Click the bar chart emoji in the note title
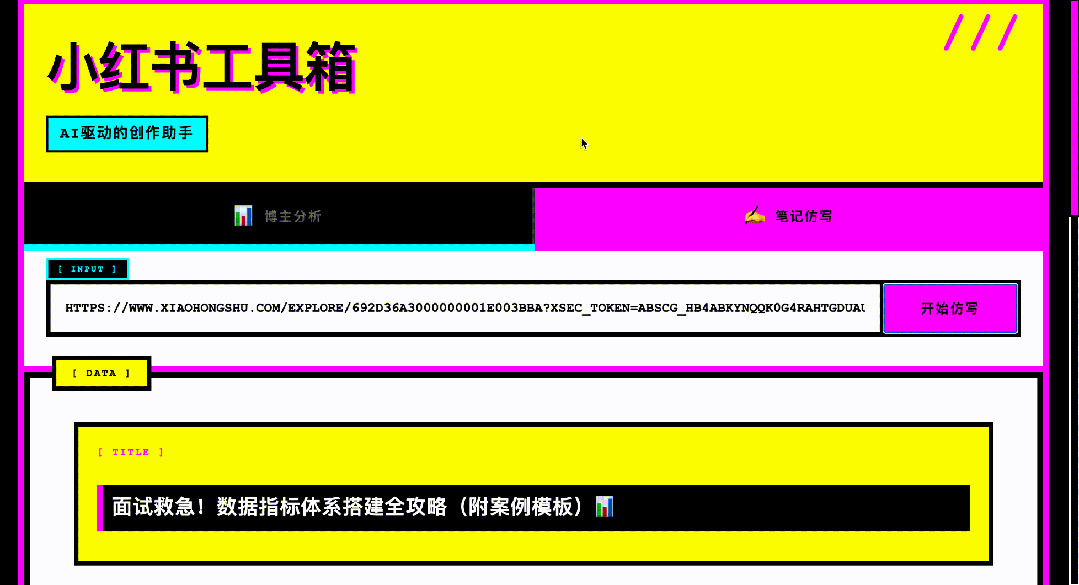 coord(604,506)
